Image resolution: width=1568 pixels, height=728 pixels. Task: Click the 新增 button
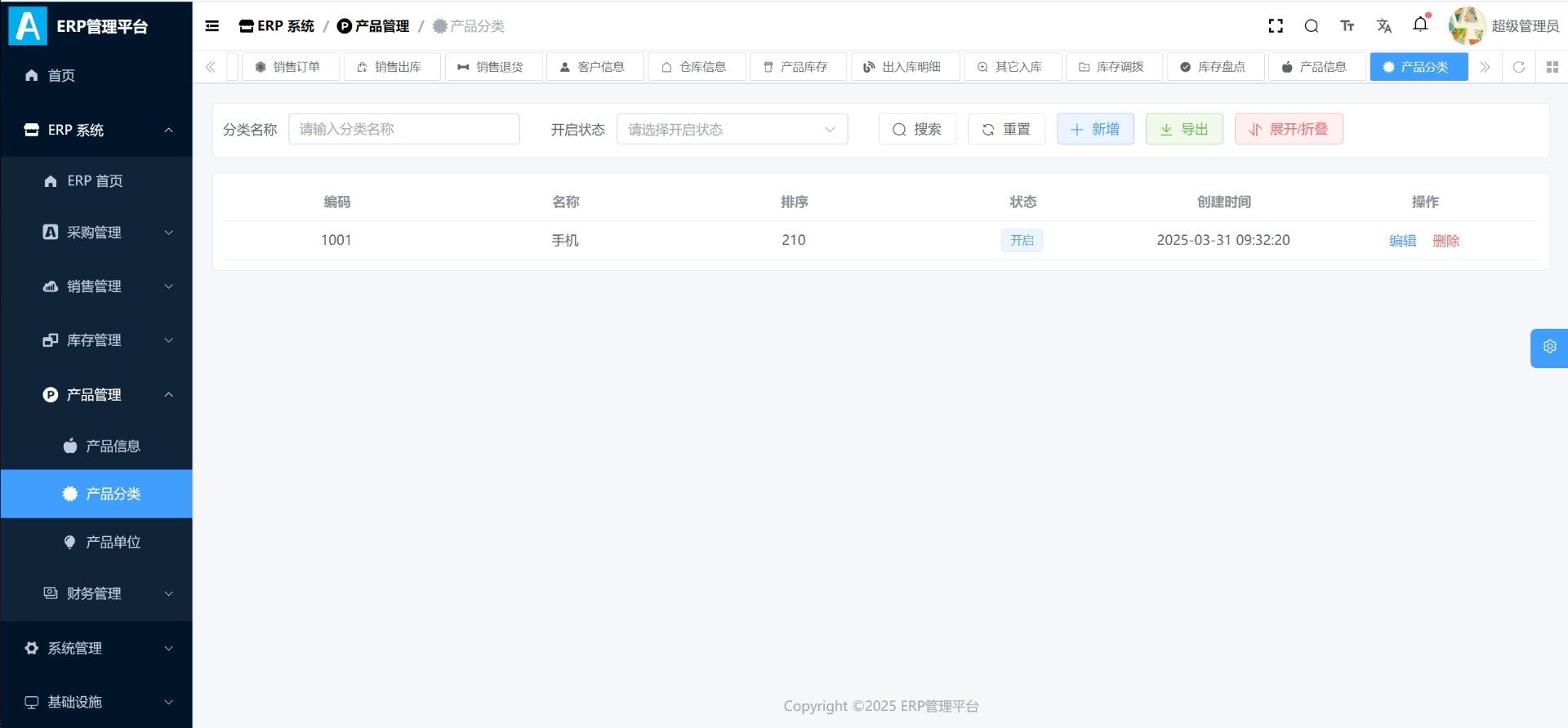coord(1096,129)
